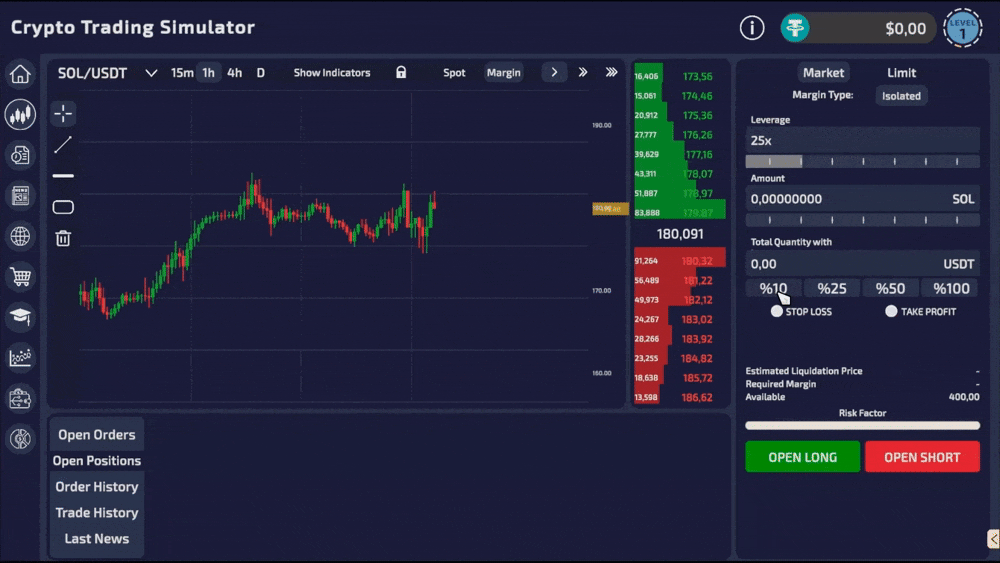
Task: Choose the trend line drawing tool
Action: pos(63,145)
